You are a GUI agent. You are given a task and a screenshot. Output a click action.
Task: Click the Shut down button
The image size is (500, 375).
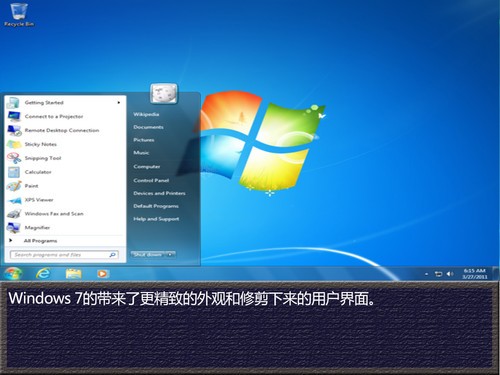click(148, 255)
